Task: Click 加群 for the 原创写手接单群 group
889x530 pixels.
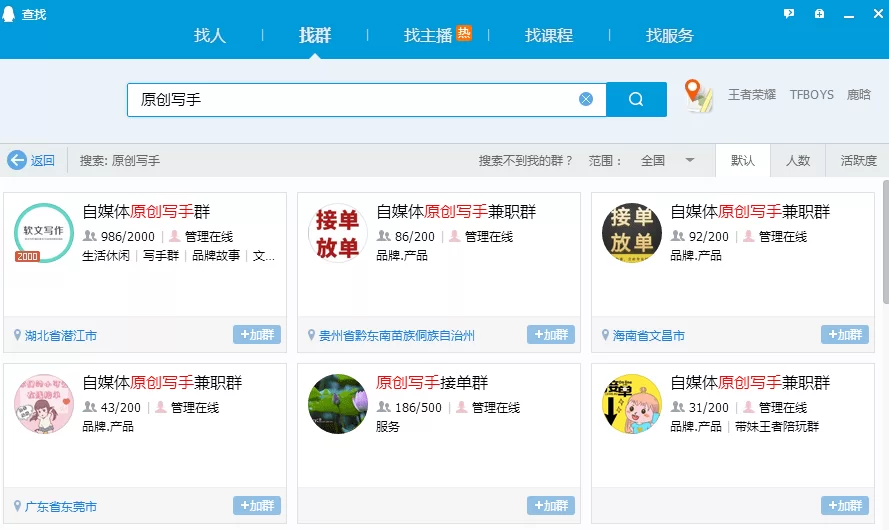Action: [551, 506]
